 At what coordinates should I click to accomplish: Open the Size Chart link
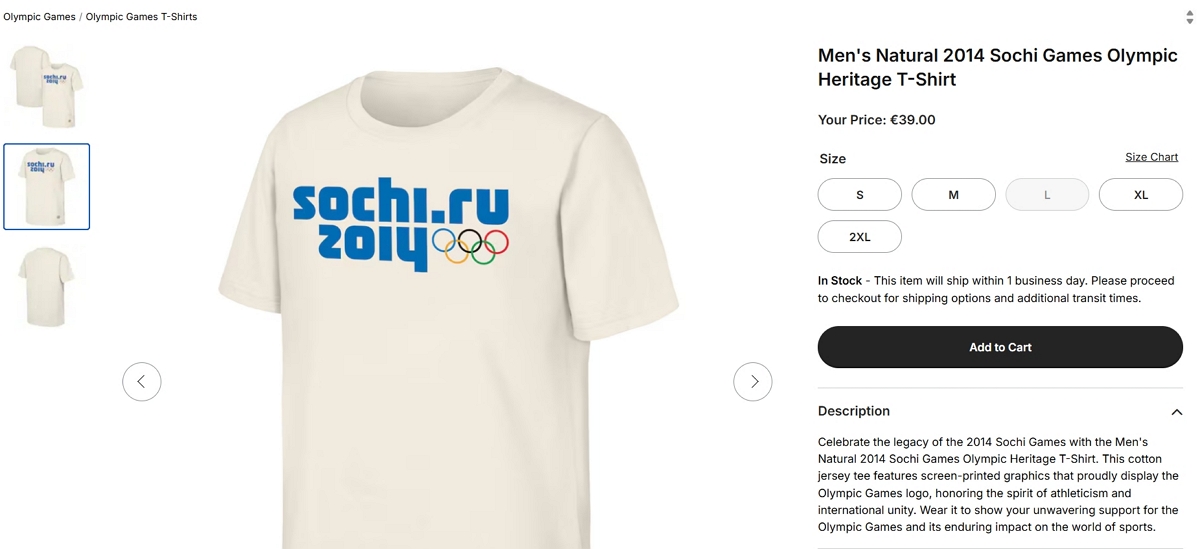(x=1151, y=157)
